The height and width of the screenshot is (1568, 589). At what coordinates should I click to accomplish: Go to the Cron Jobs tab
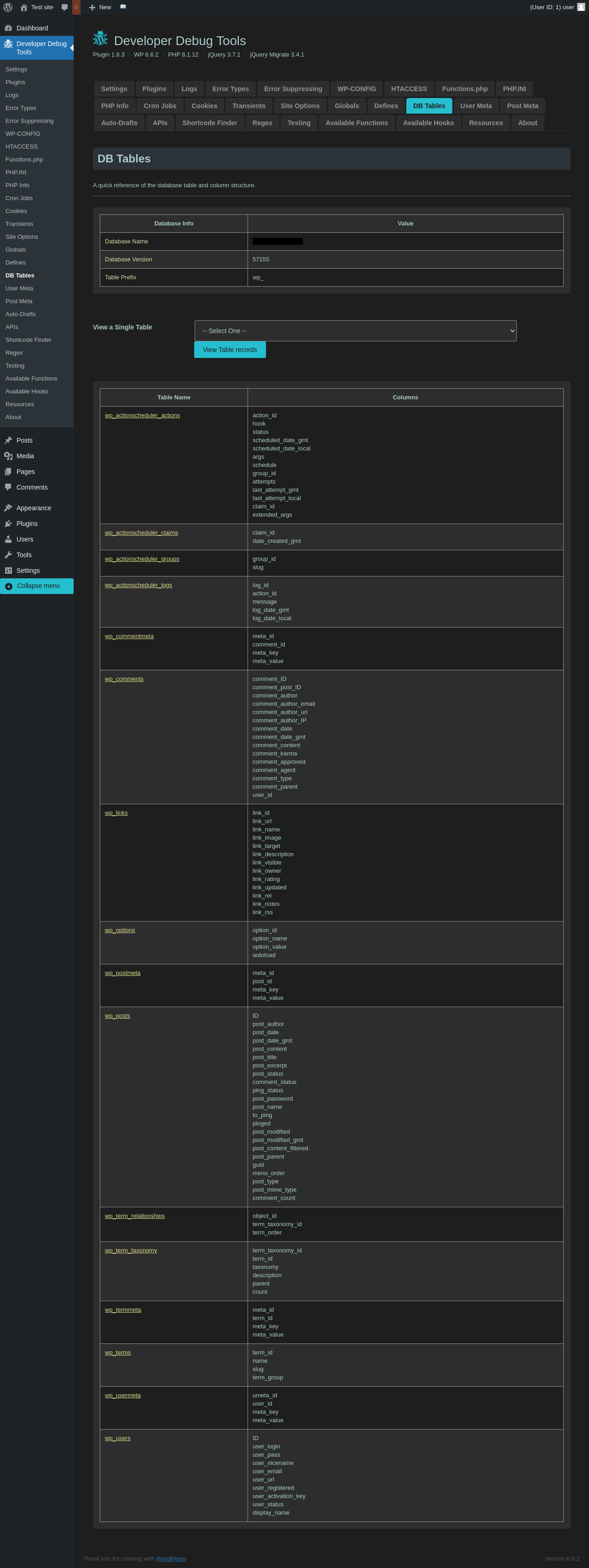(x=160, y=106)
